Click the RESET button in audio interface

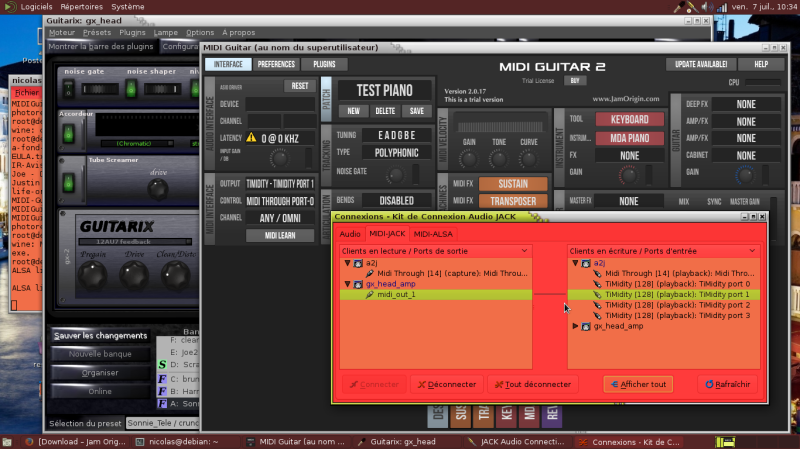tap(299, 86)
